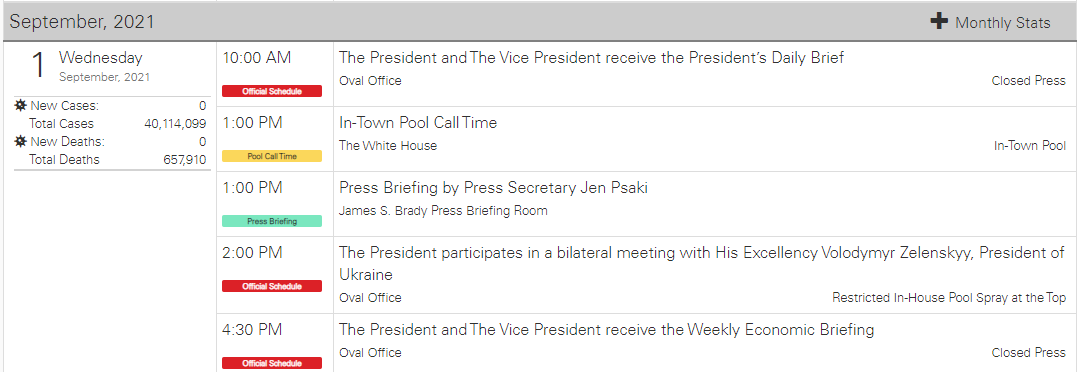Open bilateral meeting with Zelenskyy entry
This screenshot has height=372, width=1077.
click(702, 264)
